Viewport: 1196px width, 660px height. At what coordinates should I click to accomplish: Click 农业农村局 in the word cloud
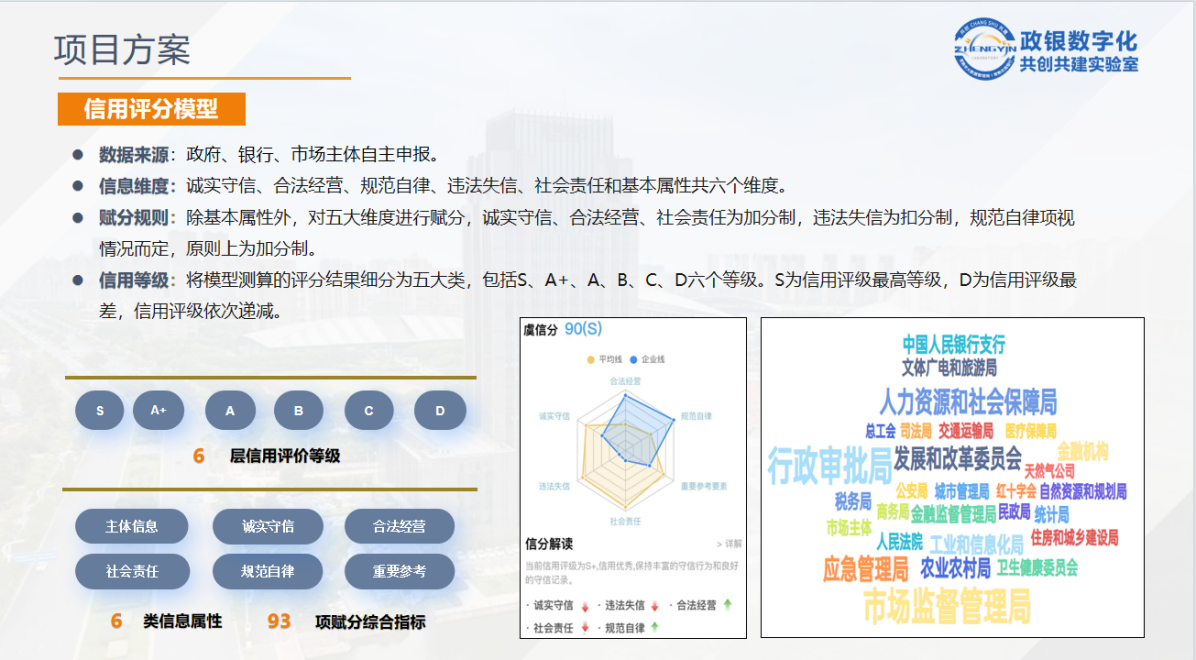tap(955, 568)
